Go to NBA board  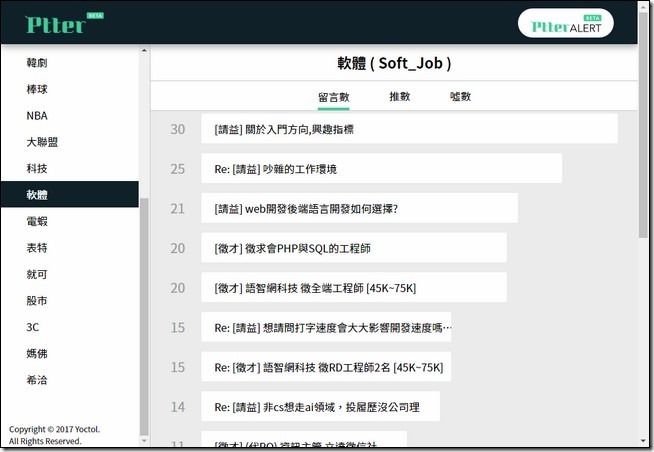[x=37, y=115]
